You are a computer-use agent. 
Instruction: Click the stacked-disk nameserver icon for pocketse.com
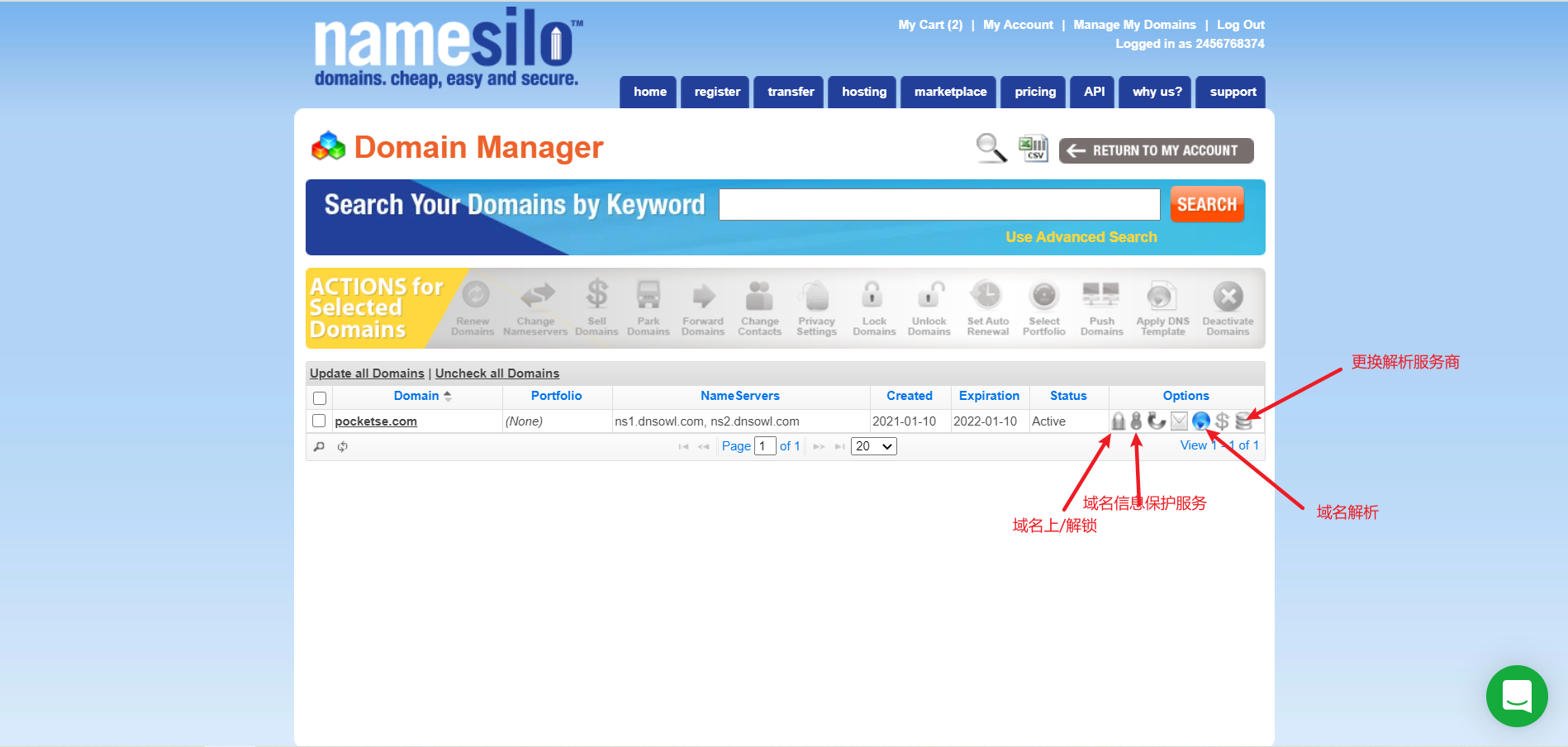(x=1243, y=421)
